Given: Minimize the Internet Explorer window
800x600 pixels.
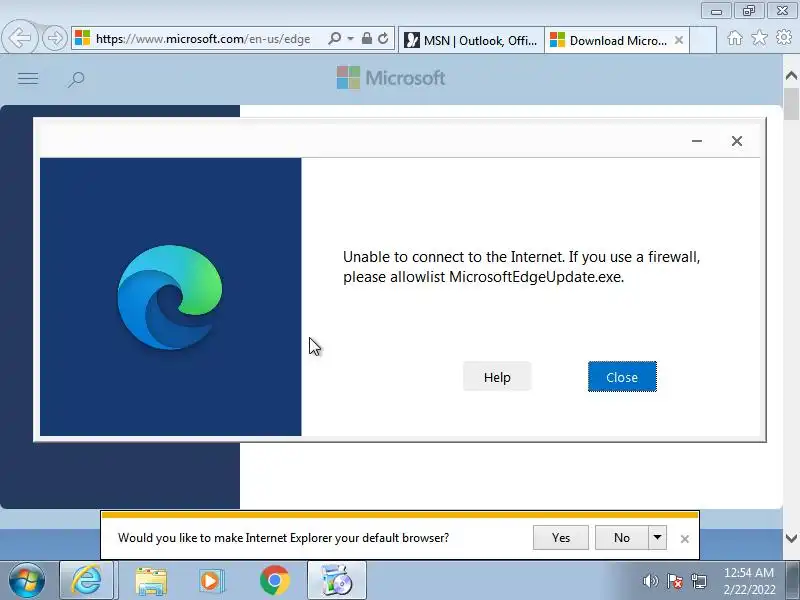Looking at the screenshot, I should point(716,11).
